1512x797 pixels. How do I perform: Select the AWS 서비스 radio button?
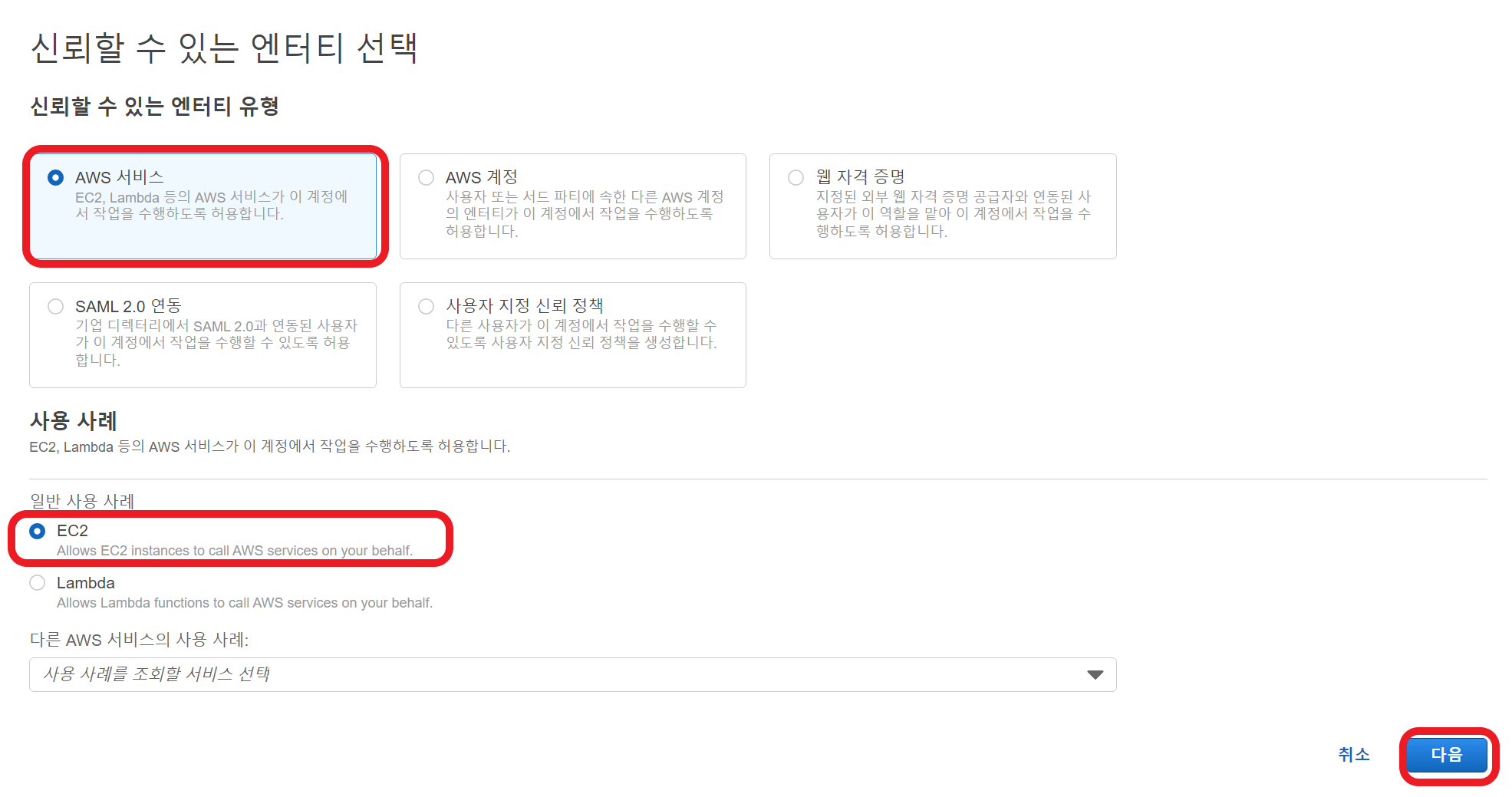[x=55, y=178]
